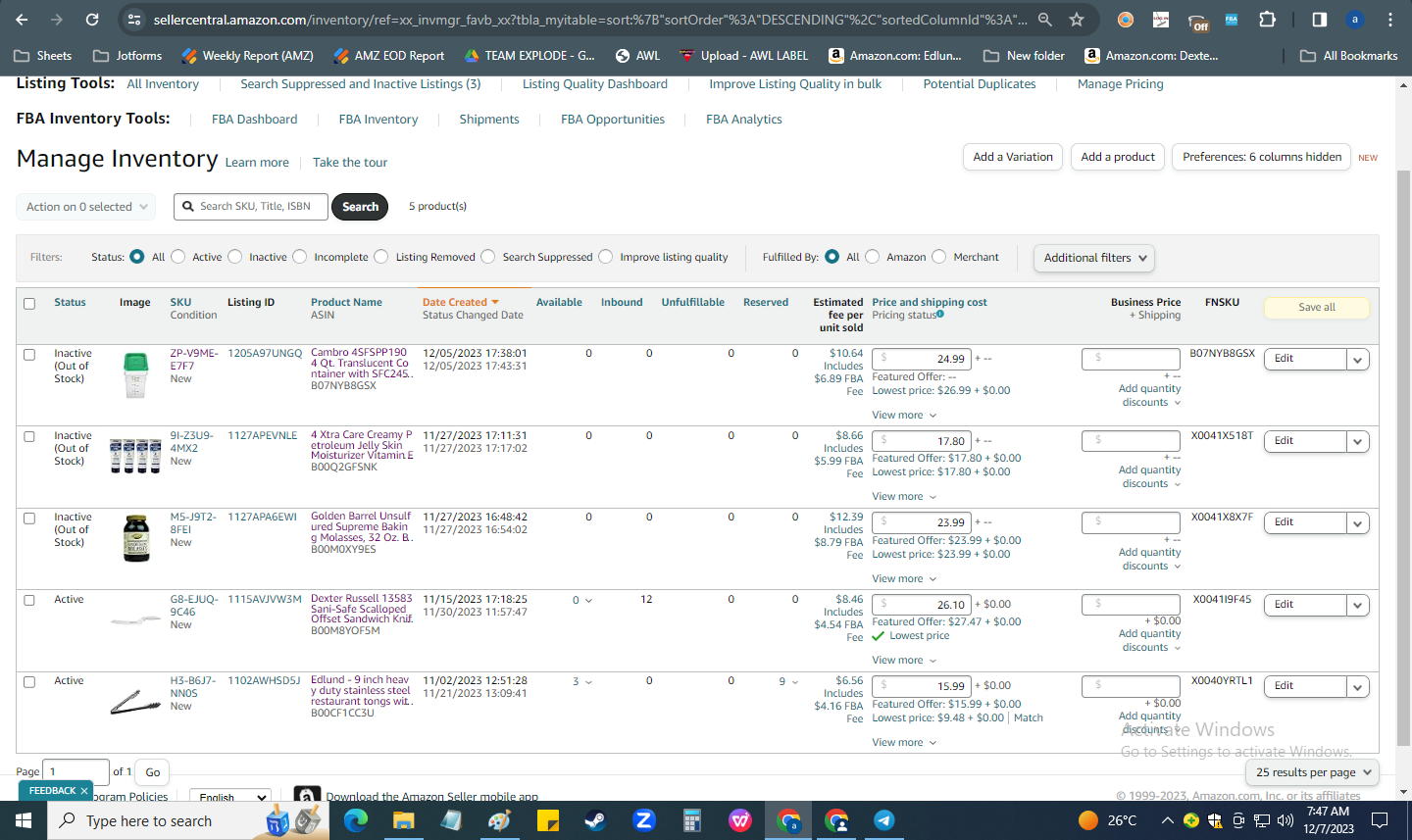Click the Cambro price field showing 24.99
Image resolution: width=1412 pixels, height=840 pixels.
click(922, 359)
